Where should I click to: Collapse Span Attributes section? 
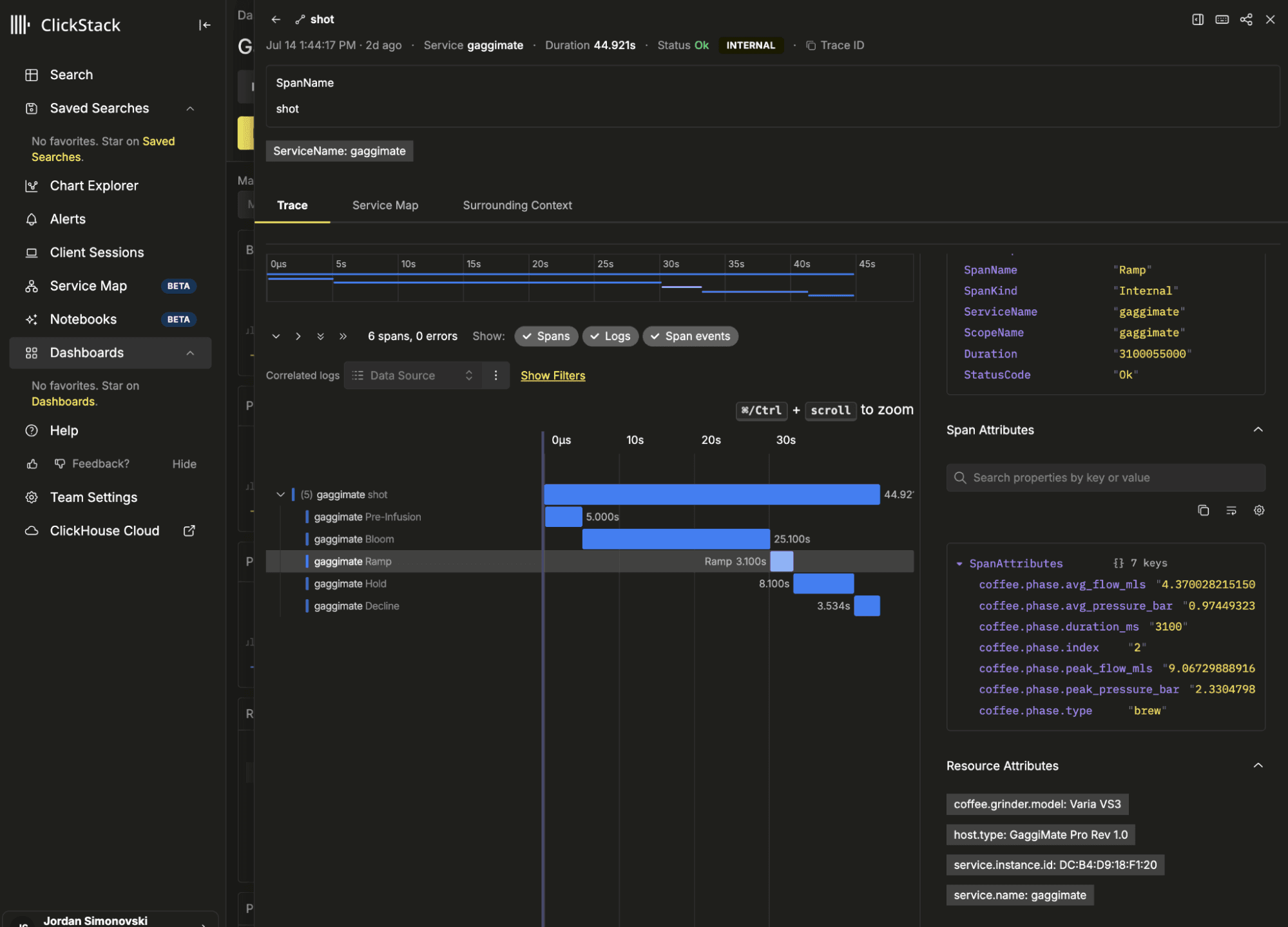point(1258,430)
